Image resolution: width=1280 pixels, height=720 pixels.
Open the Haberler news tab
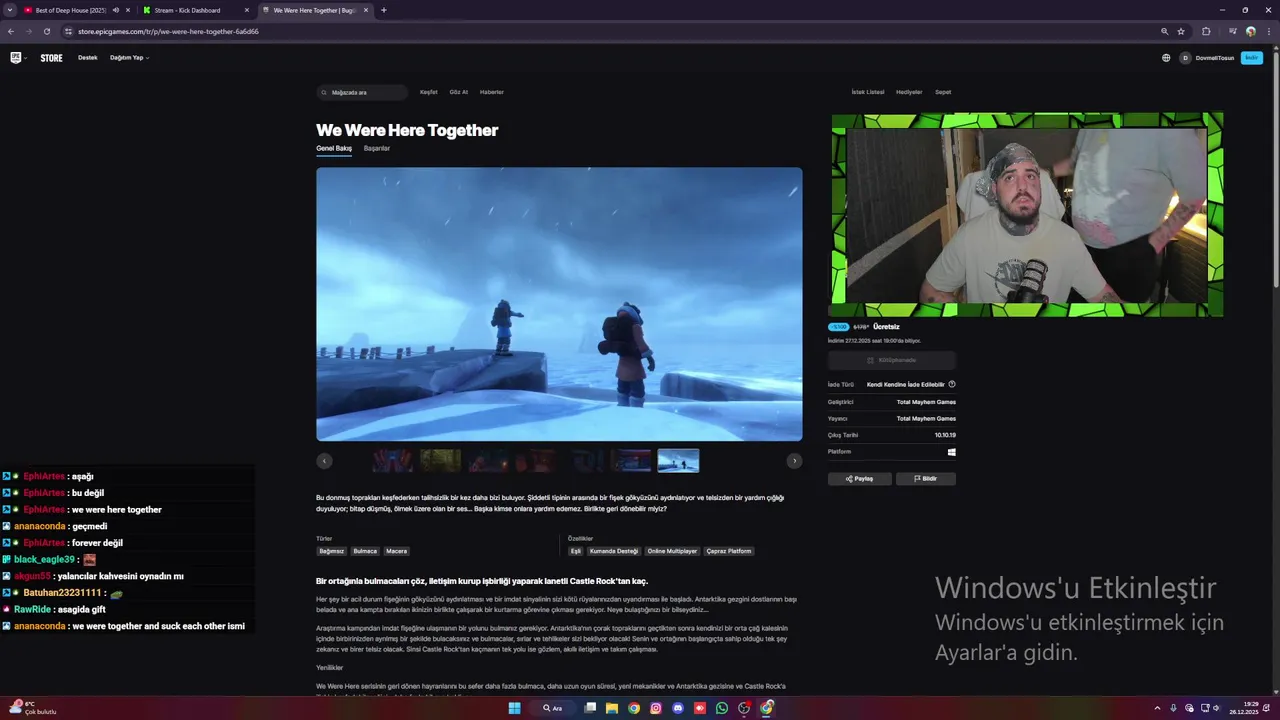(492, 92)
